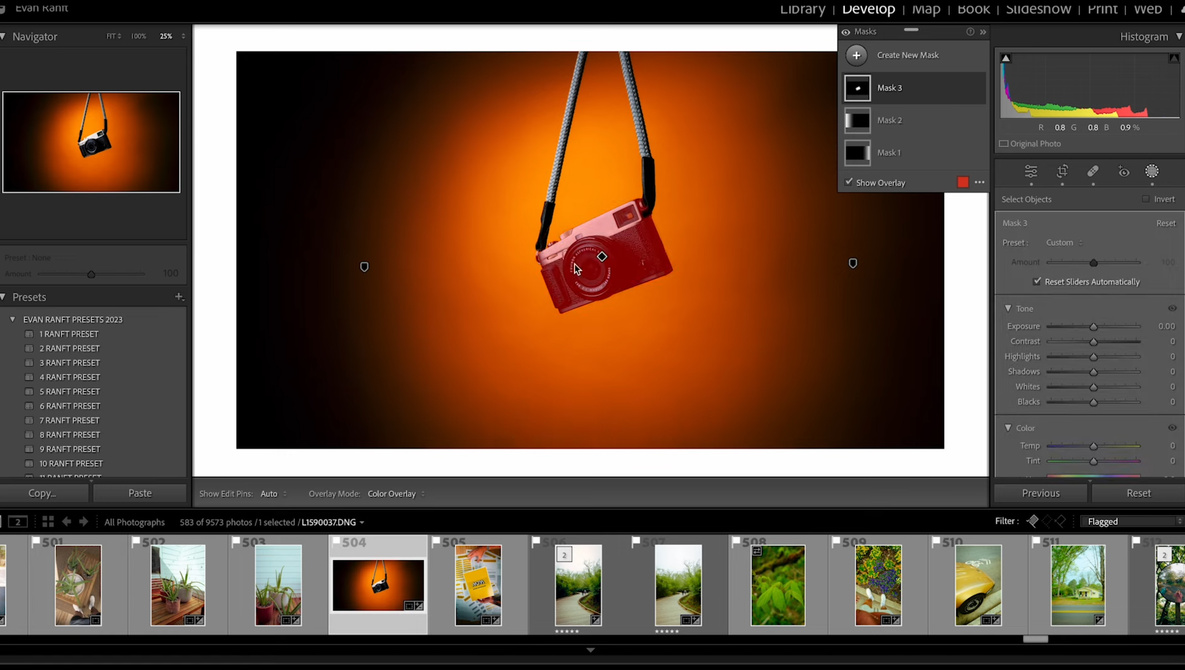Enable the Invert checkbox

pos(1146,199)
